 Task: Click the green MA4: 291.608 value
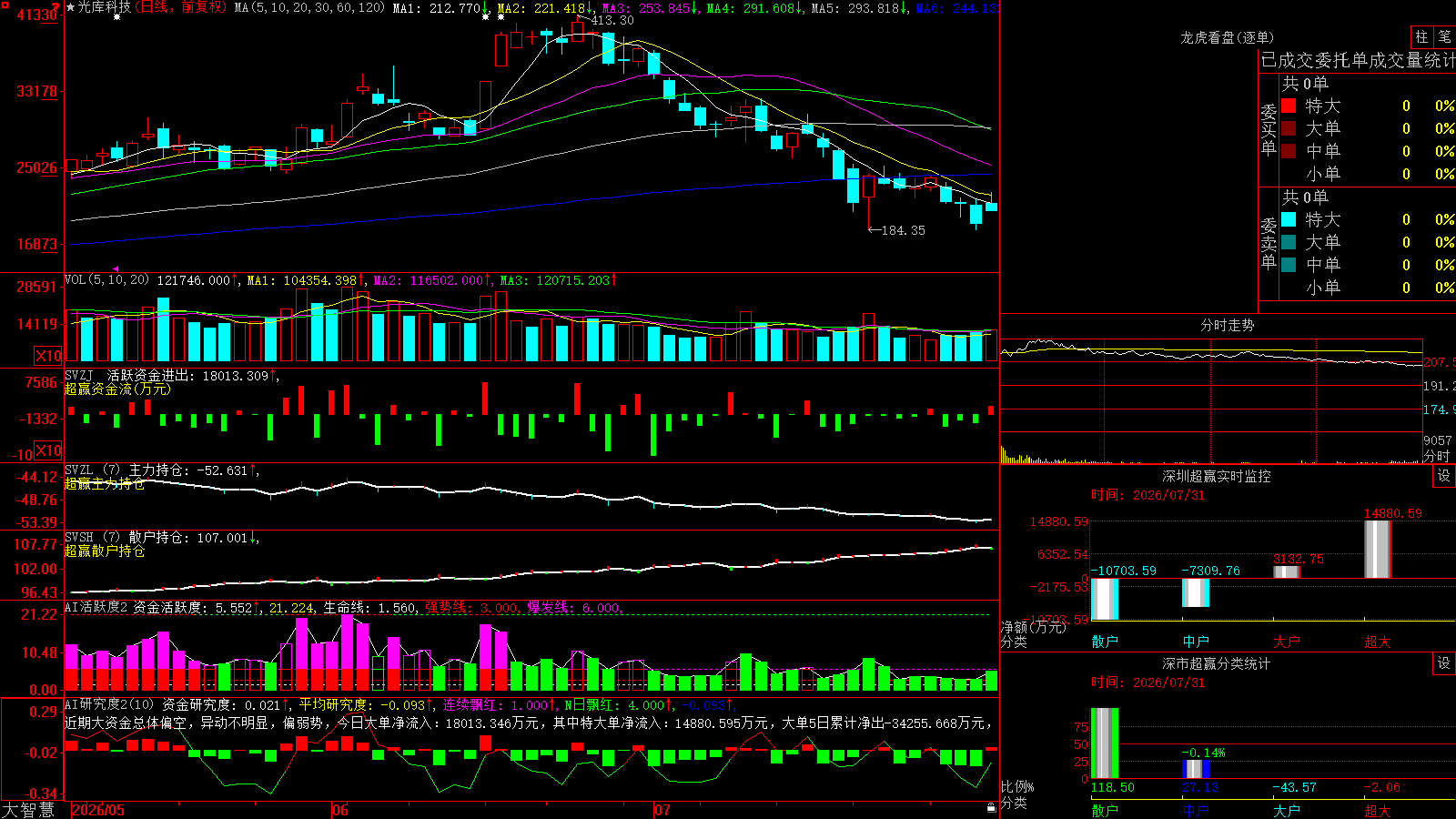click(755, 7)
